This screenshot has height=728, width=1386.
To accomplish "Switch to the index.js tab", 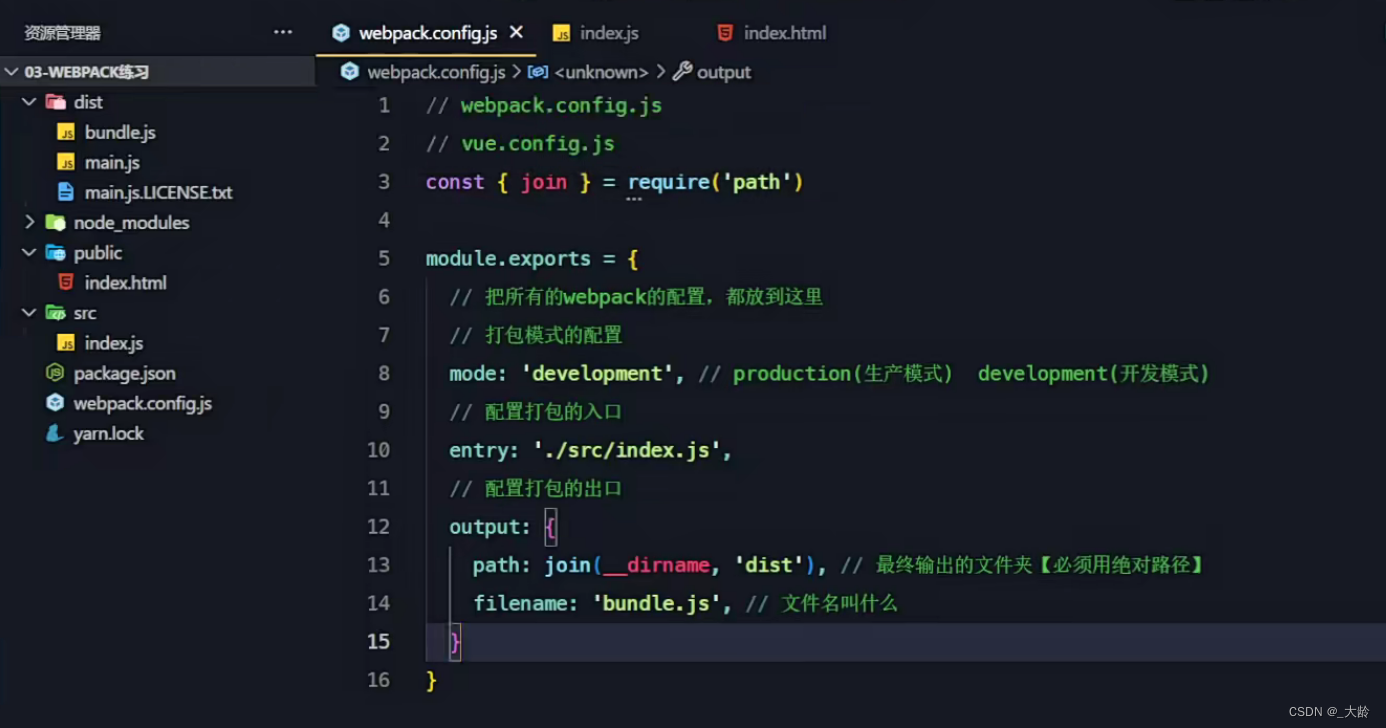I will [x=608, y=32].
